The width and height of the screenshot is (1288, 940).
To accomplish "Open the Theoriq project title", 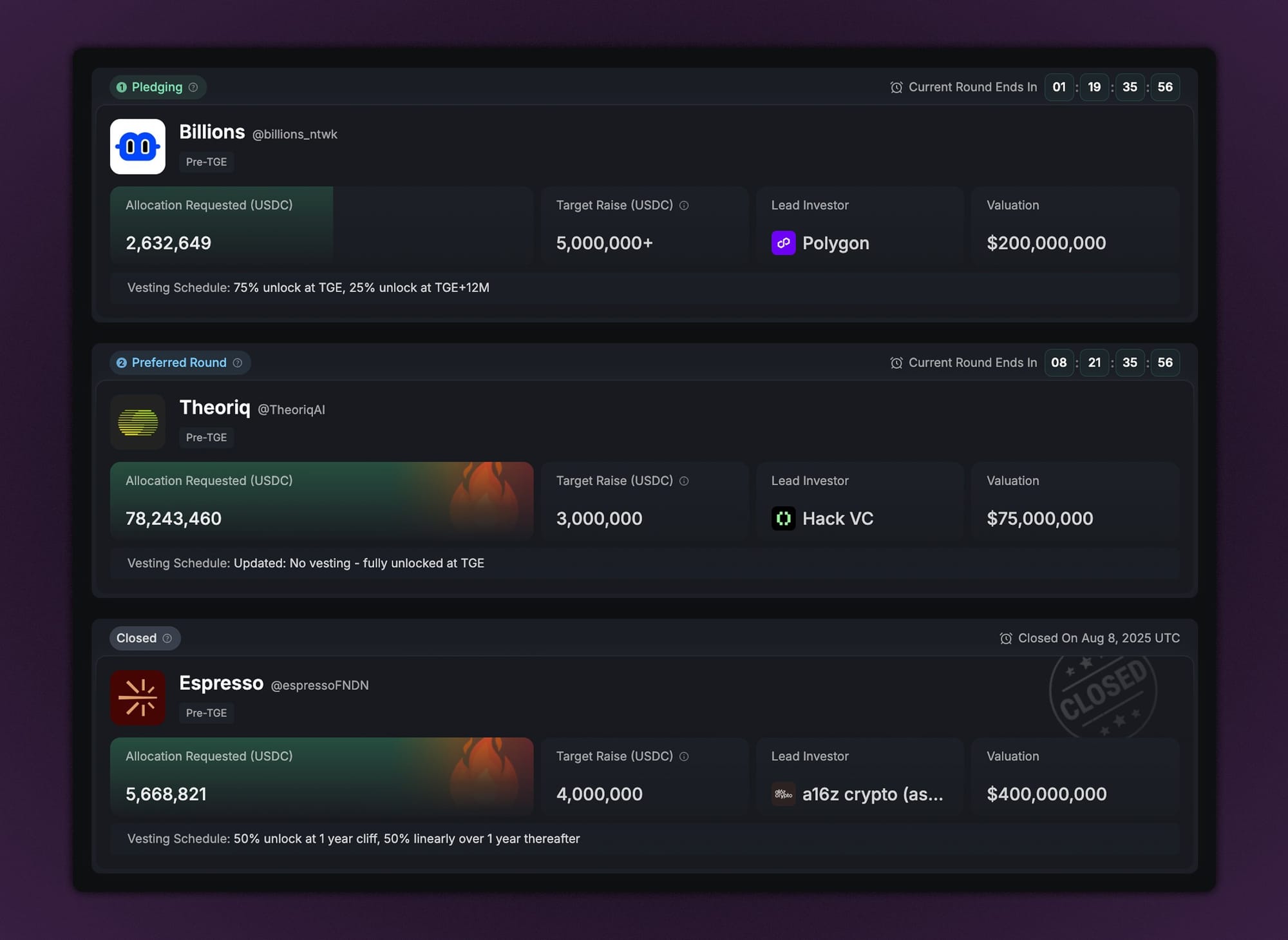I will [215, 408].
